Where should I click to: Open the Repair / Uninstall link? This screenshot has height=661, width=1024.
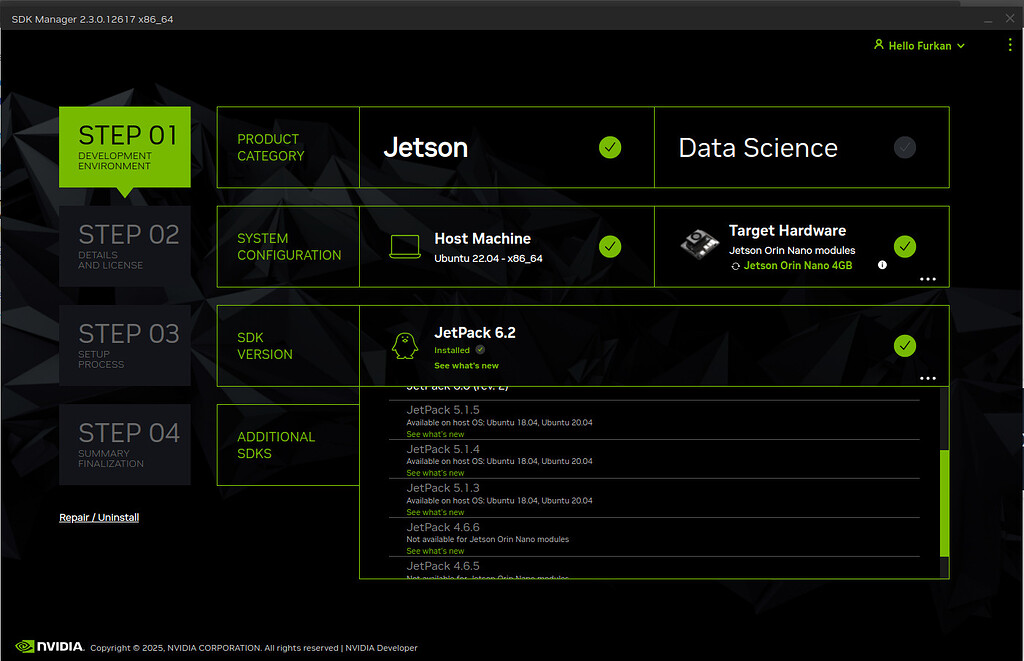(x=98, y=517)
